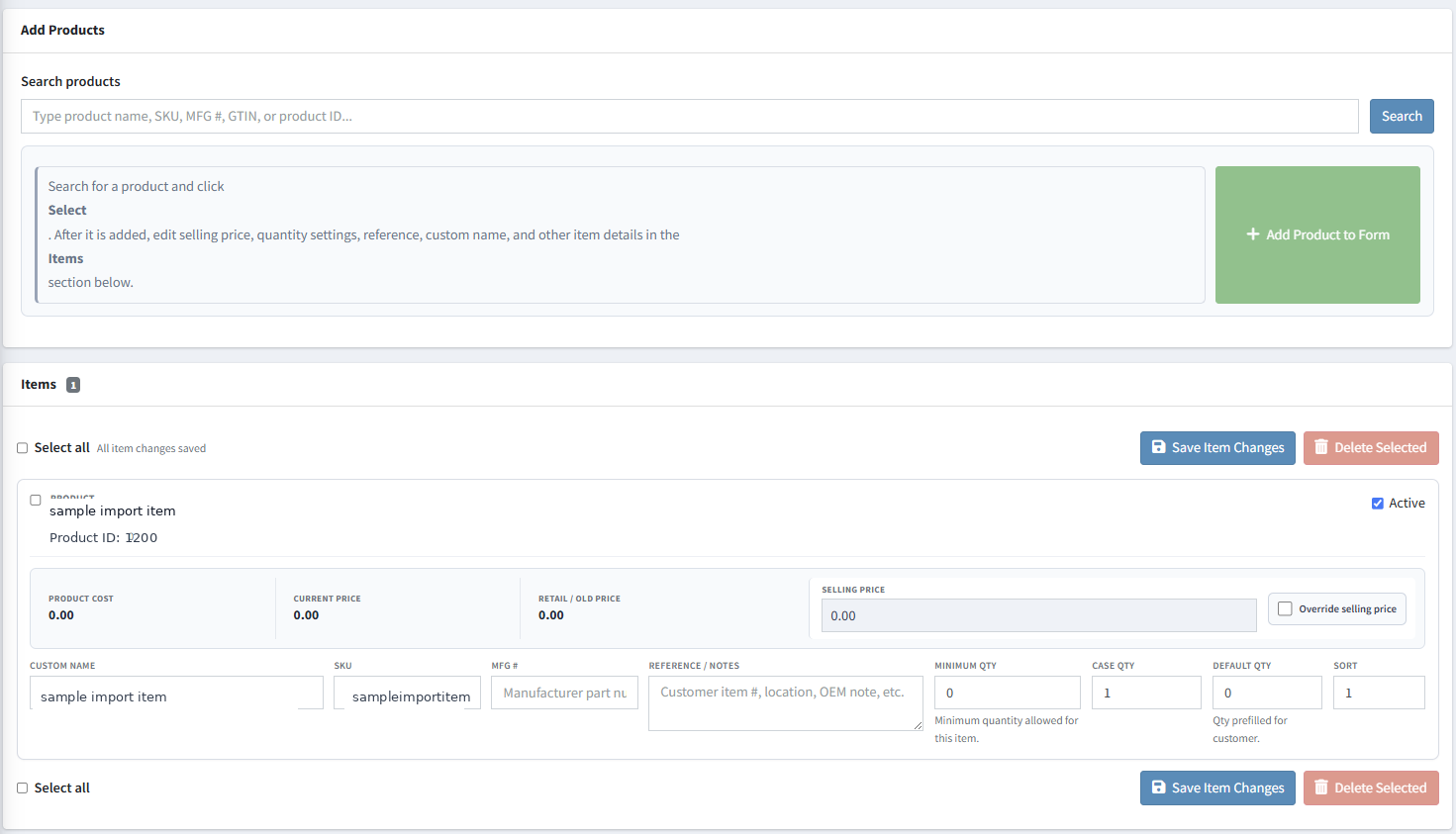Click trash icon in top Delete Selected

[x=1320, y=447]
